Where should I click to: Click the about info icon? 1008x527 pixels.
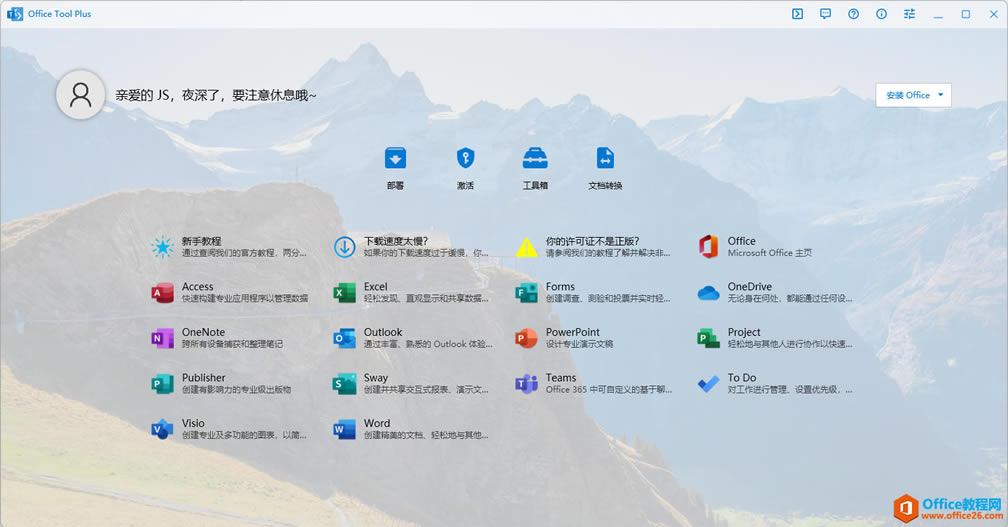pyautogui.click(x=881, y=13)
